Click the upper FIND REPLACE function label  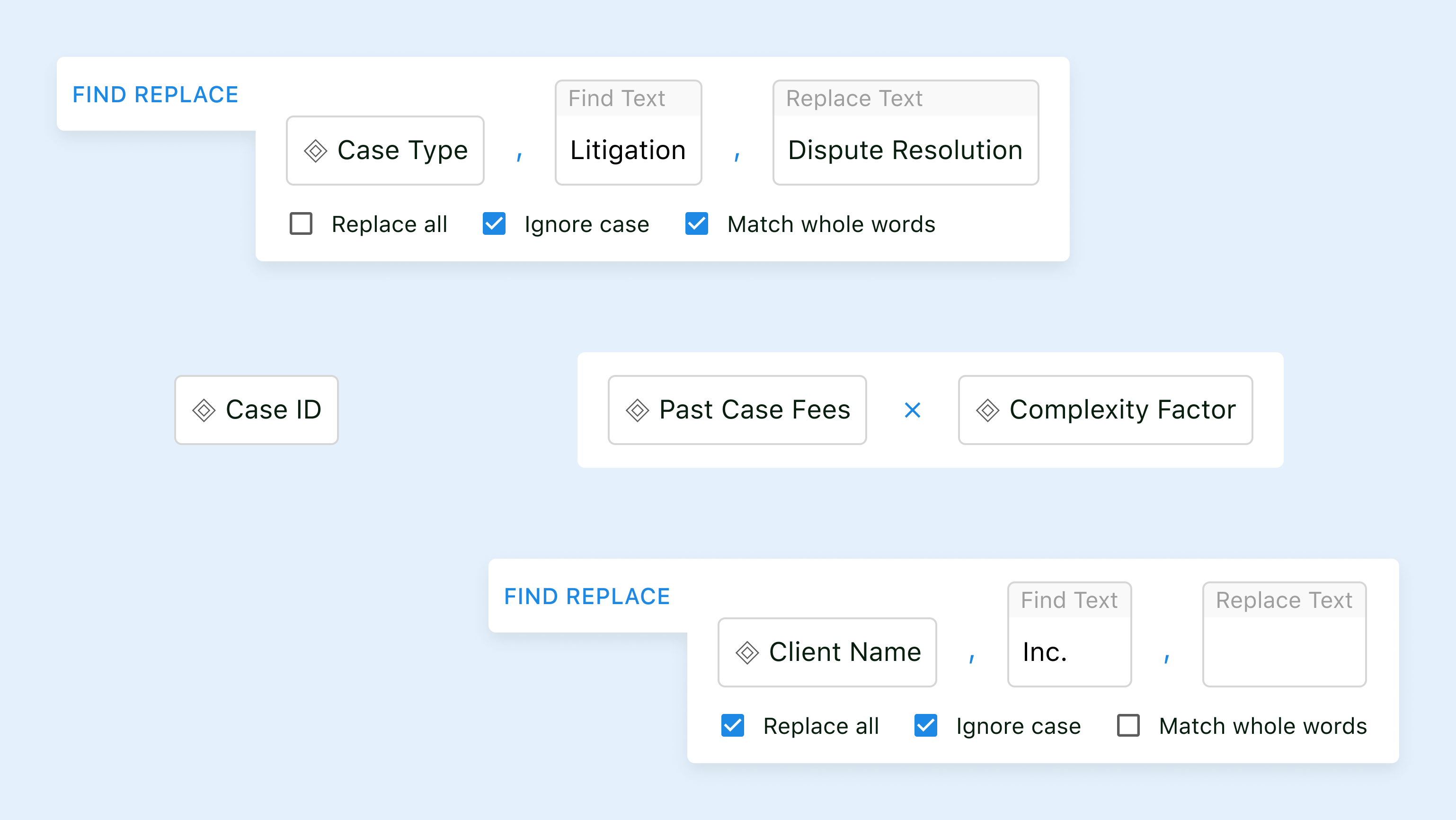tap(155, 94)
